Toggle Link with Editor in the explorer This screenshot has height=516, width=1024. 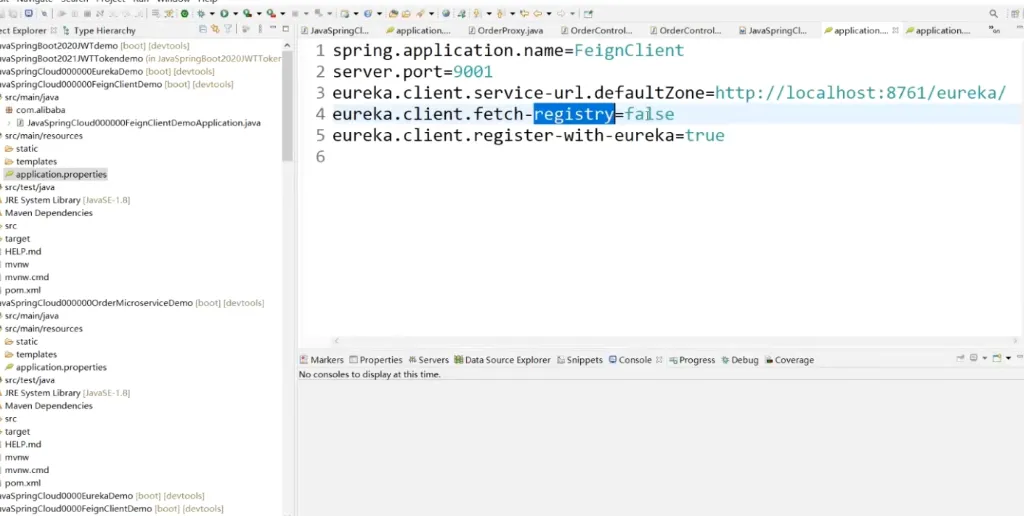(215, 29)
